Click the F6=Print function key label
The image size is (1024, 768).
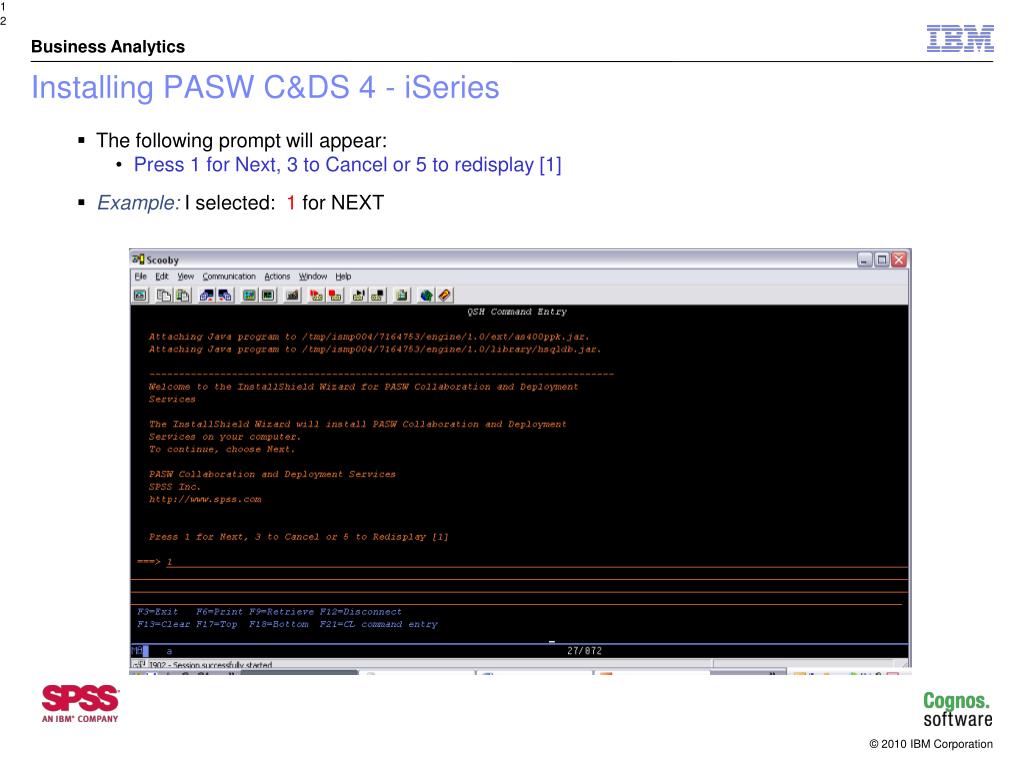[219, 612]
